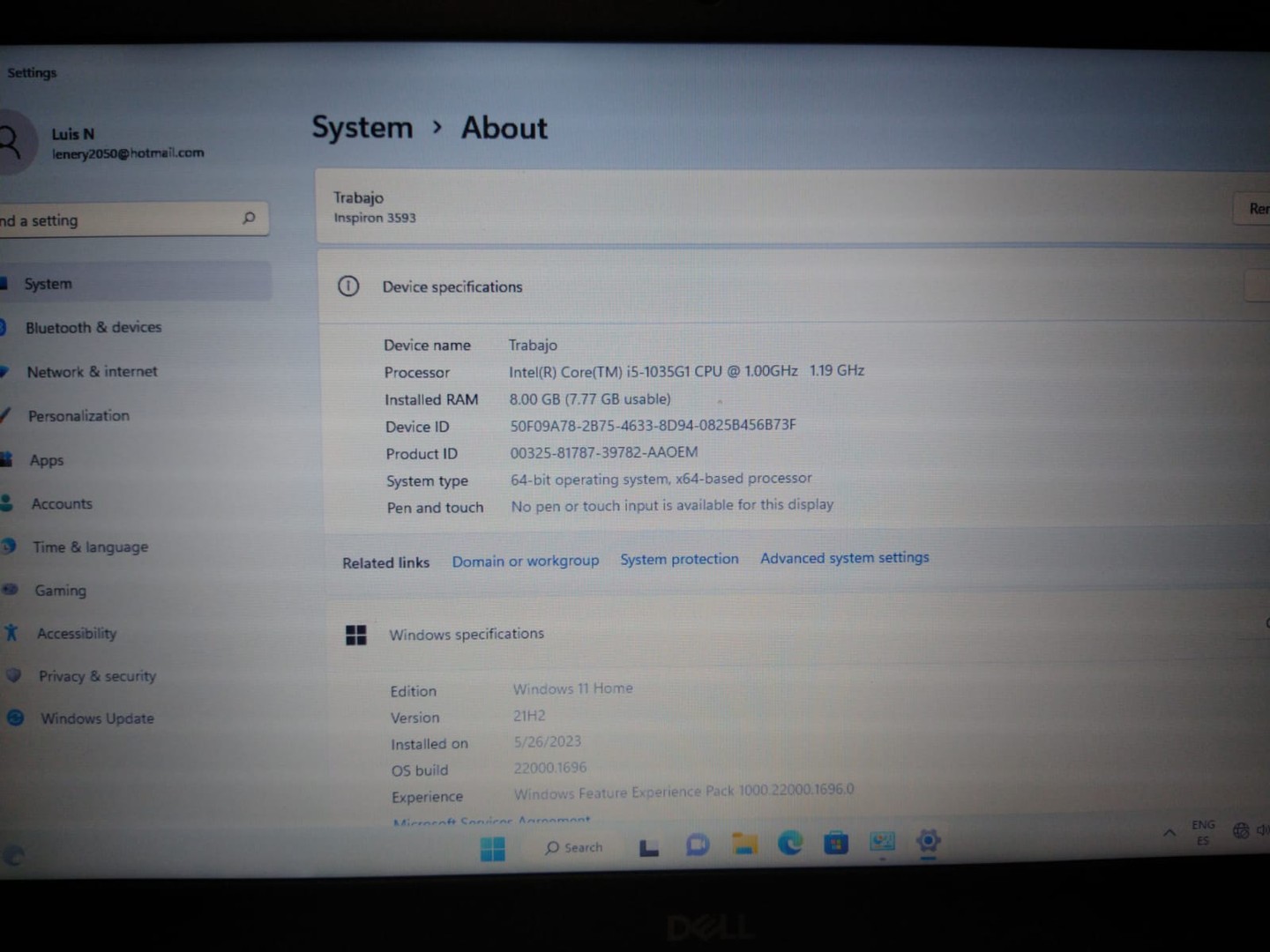Select the Installed on date 5/26/2023
Viewport: 1270px width, 952px height.
(x=548, y=741)
